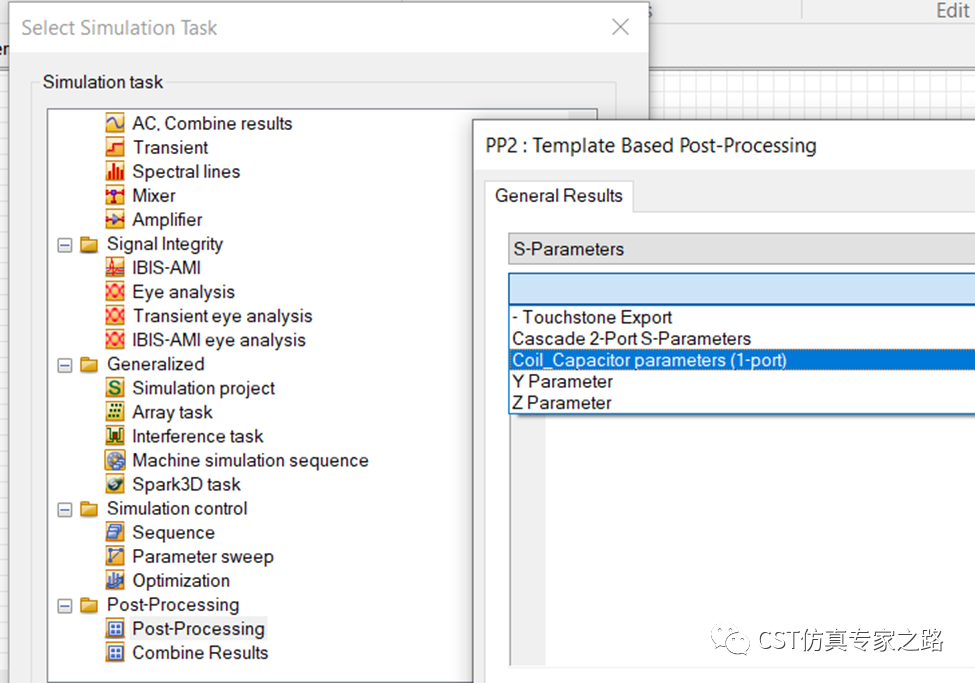Viewport: 975px width, 683px height.
Task: Collapse the Generalized folder node
Action: coord(65,364)
